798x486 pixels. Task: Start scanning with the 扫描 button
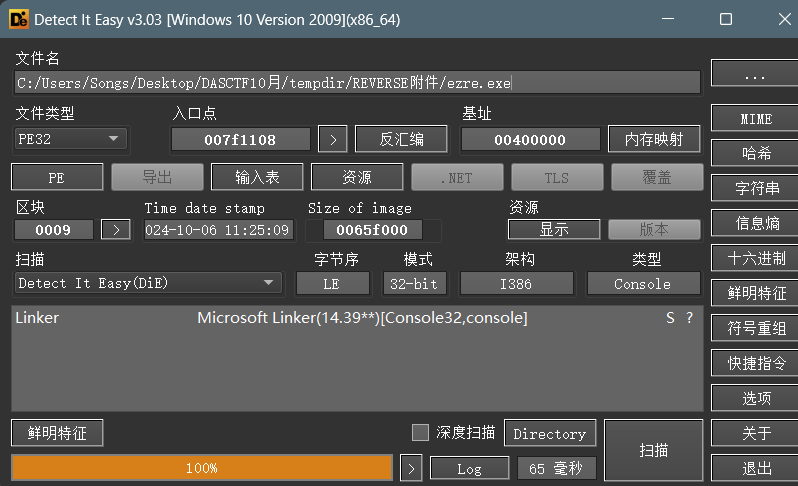click(x=653, y=450)
